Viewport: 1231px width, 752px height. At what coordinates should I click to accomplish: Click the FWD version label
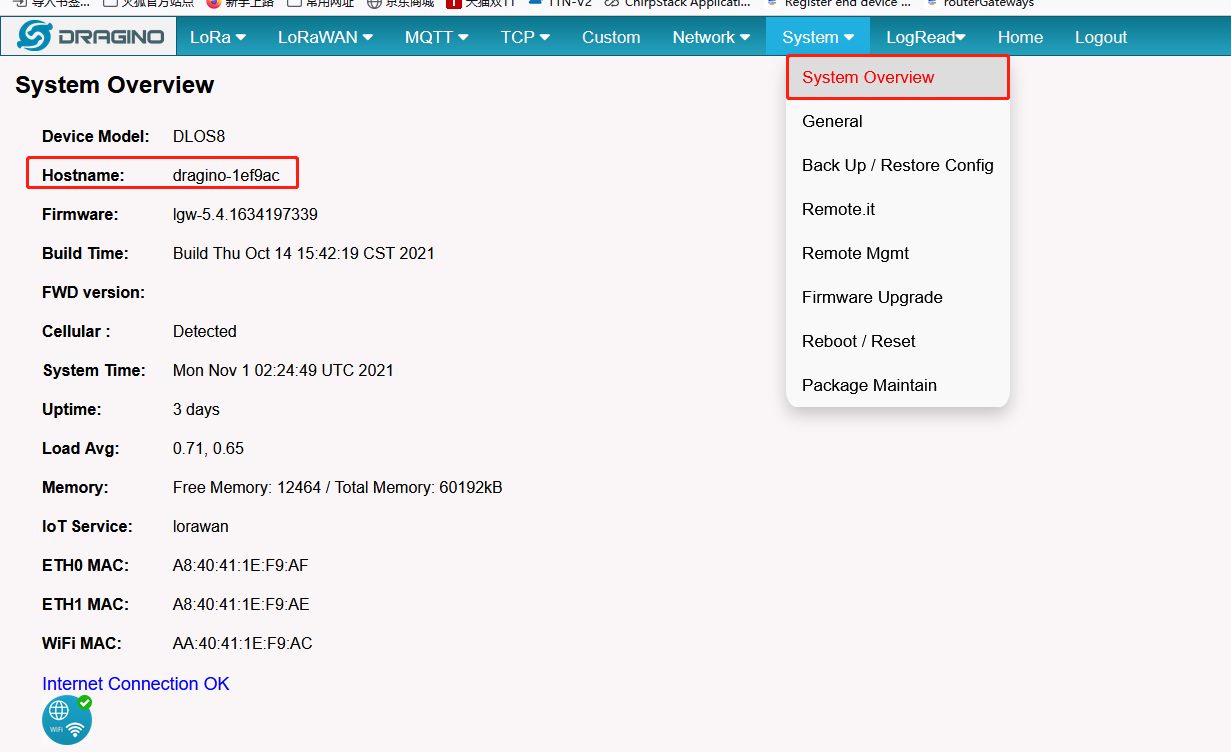[93, 293]
